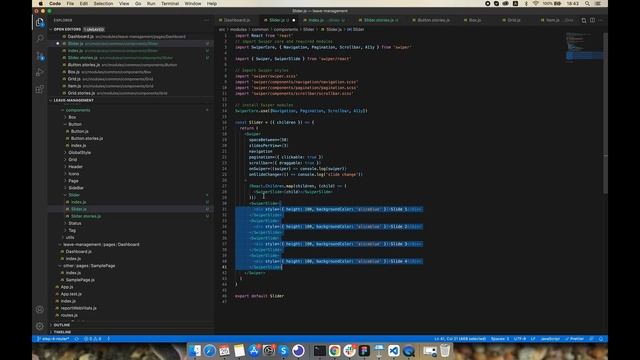Screen dimensions: 640x360
Task: Click the JavaScript language mode in status bar
Action: click(550, 339)
